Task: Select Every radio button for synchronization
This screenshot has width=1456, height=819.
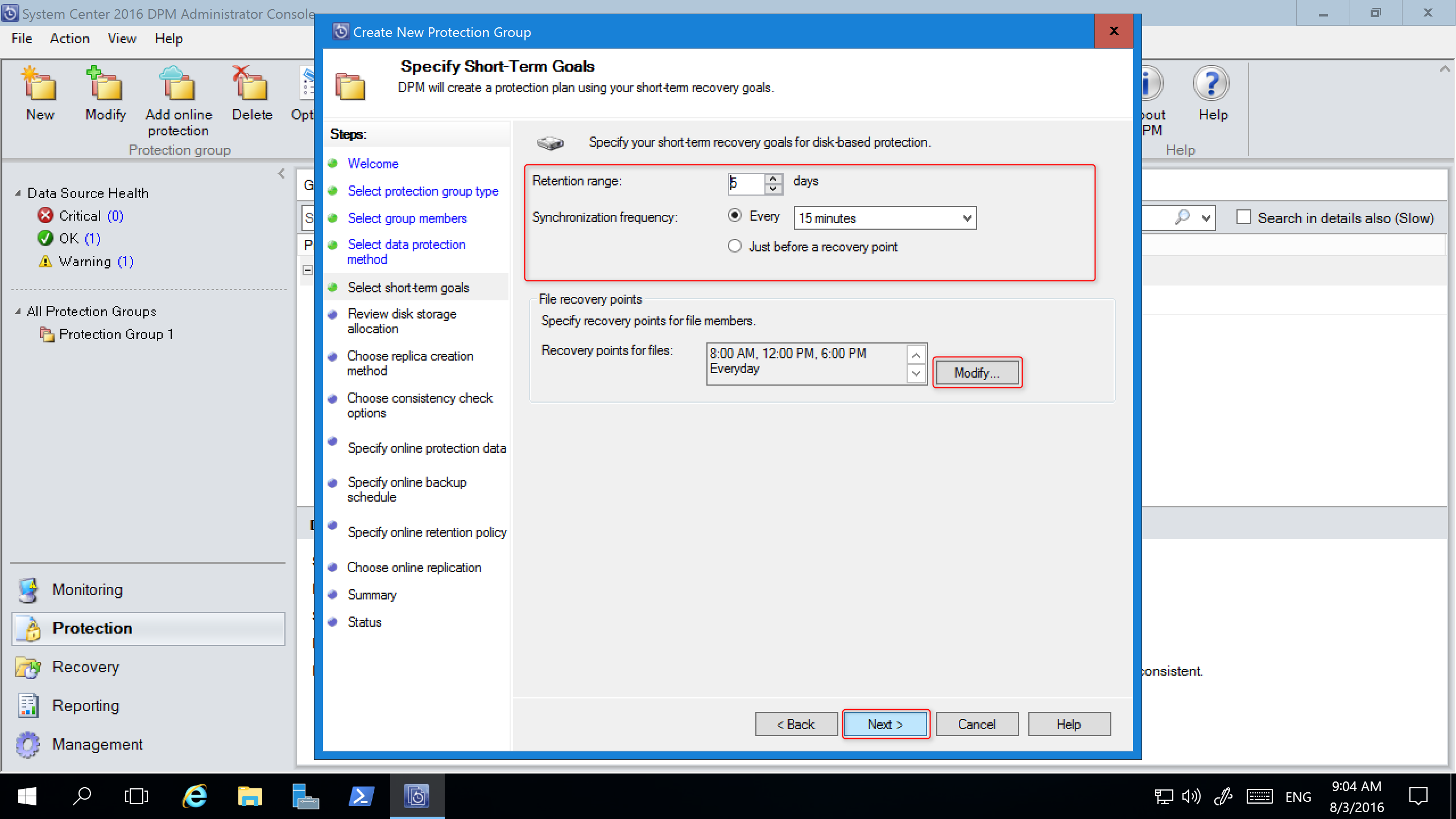Action: 736,217
